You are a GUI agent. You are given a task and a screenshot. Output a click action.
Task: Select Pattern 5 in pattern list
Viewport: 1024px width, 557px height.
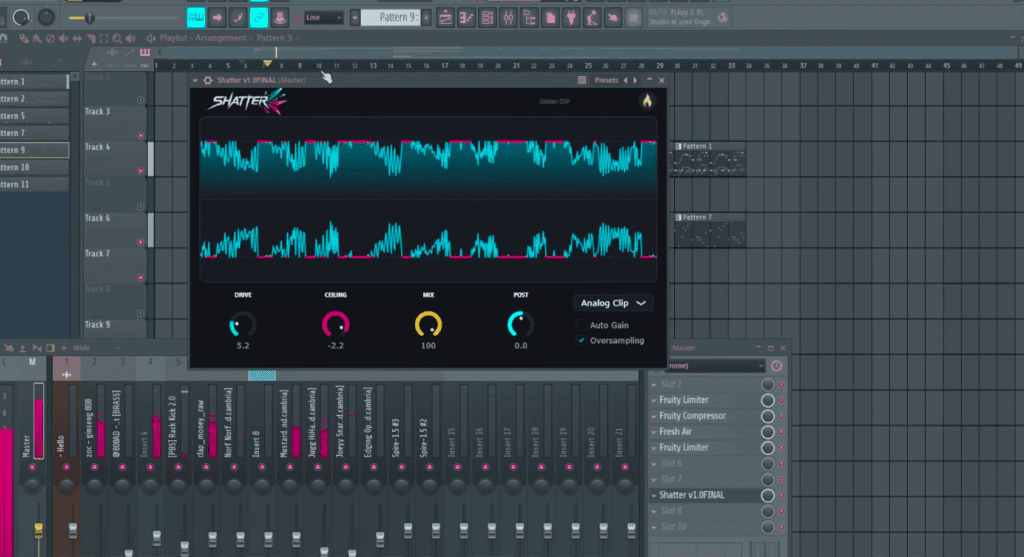tap(34, 116)
